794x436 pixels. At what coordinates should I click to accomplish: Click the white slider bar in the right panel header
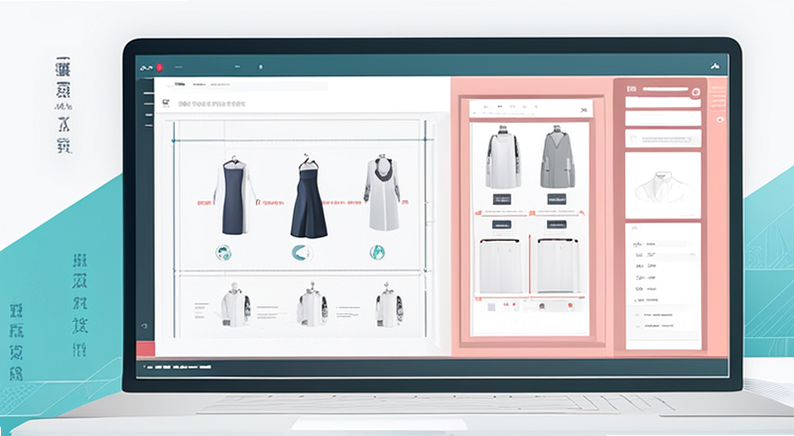(x=665, y=89)
